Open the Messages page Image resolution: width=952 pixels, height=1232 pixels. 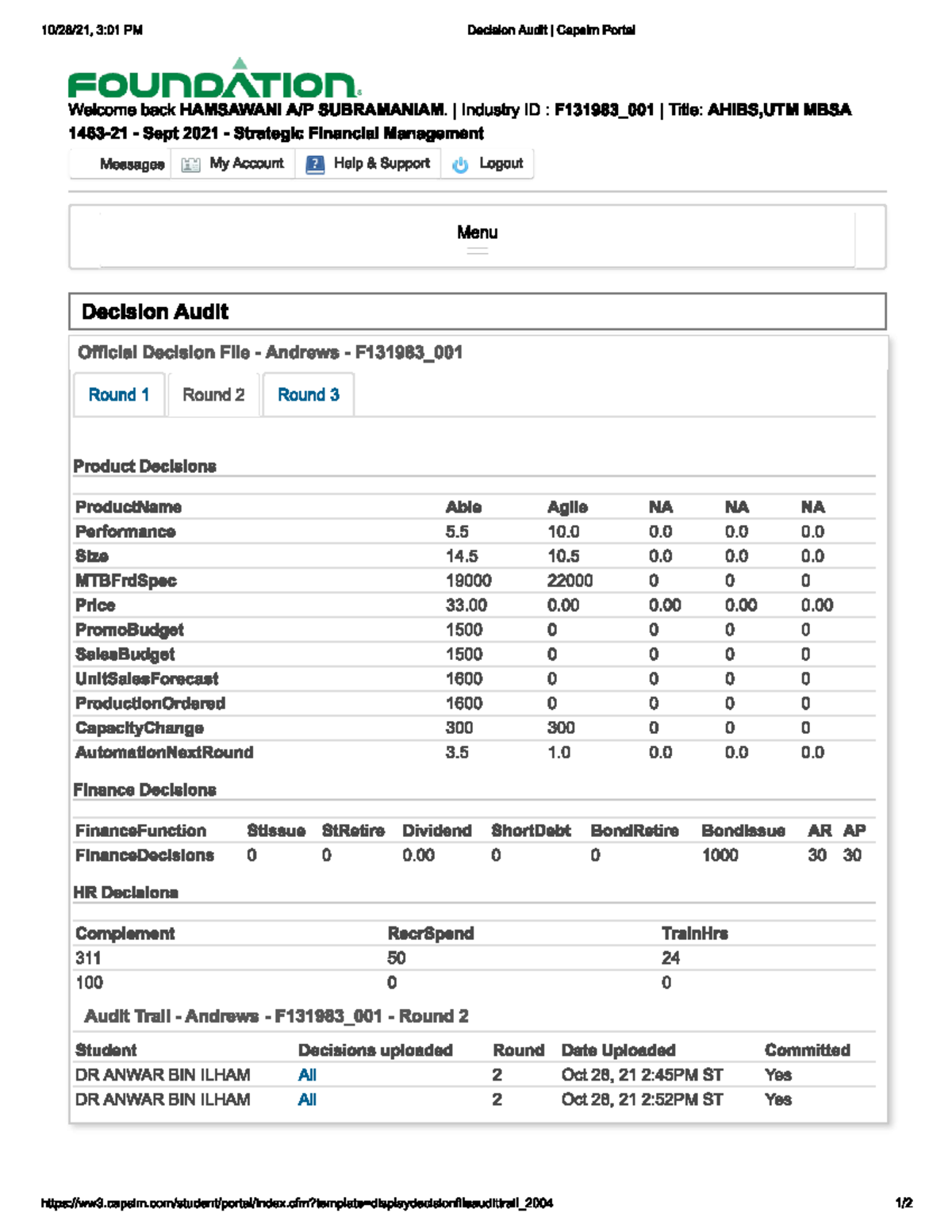coord(131,163)
